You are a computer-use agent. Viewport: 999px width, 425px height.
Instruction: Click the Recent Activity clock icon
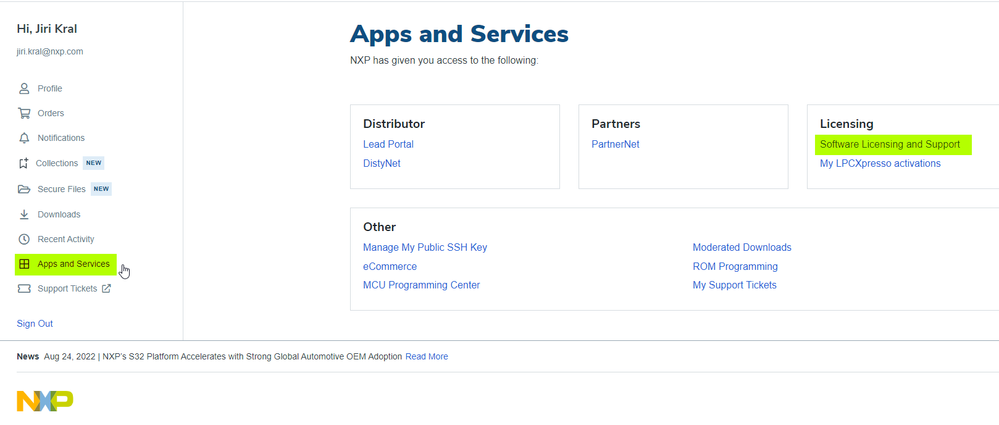(x=24, y=240)
